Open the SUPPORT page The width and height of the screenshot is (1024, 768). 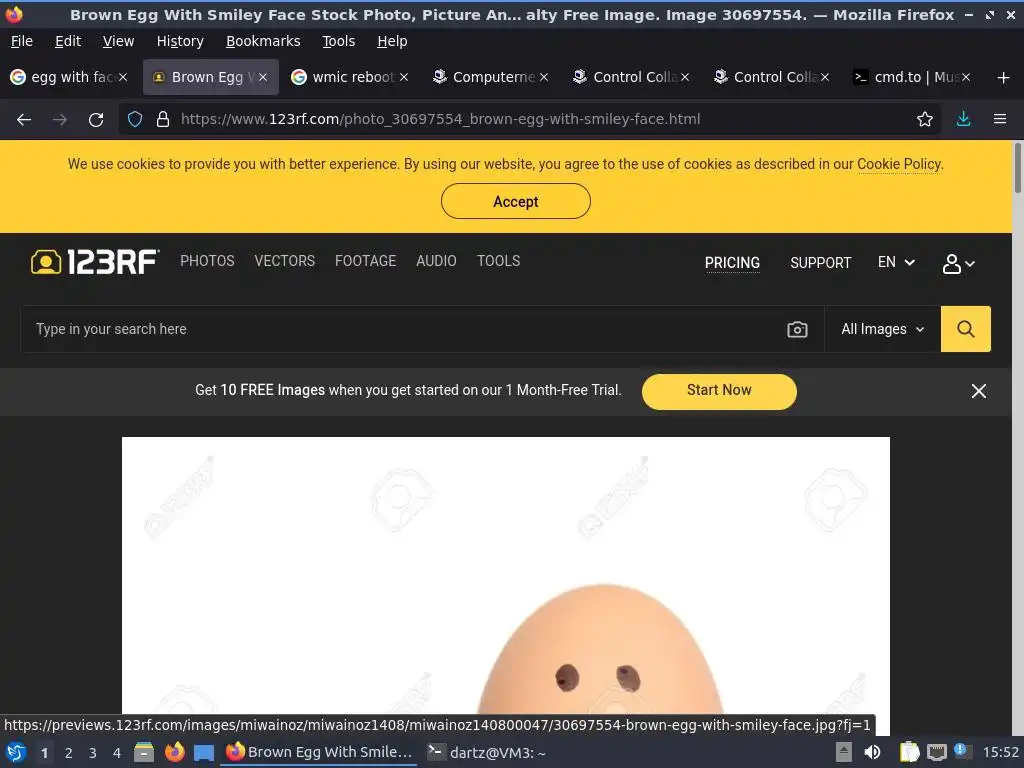pos(820,263)
